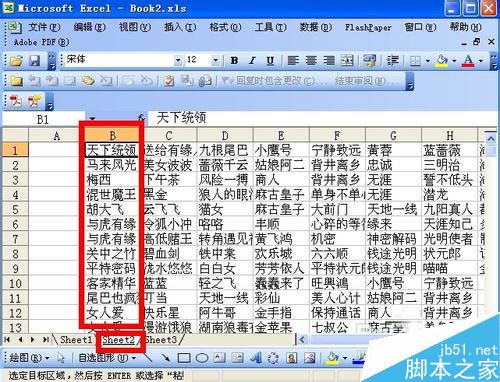This screenshot has height=382, width=500.
Task: Click the Borders icon
Action: click(415, 61)
